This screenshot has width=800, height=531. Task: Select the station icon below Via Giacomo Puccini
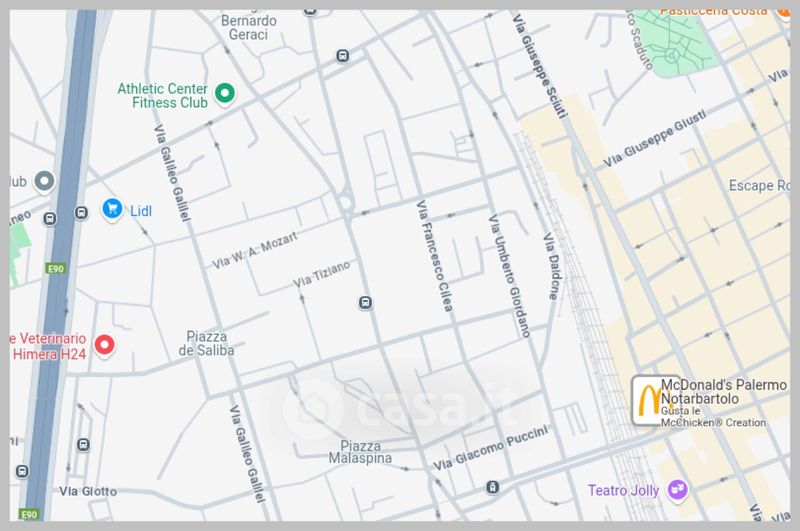tap(492, 487)
